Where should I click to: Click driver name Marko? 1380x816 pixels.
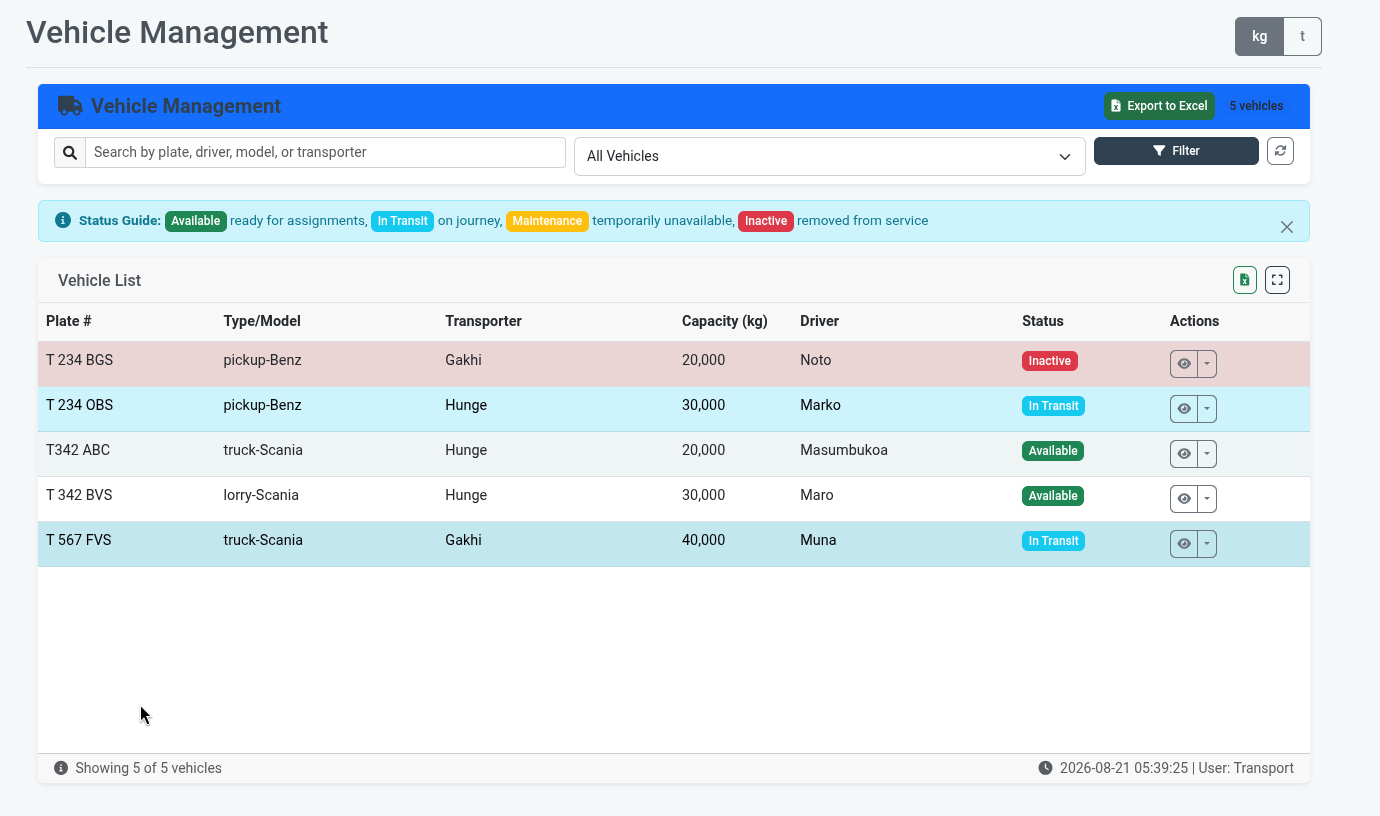click(821, 405)
